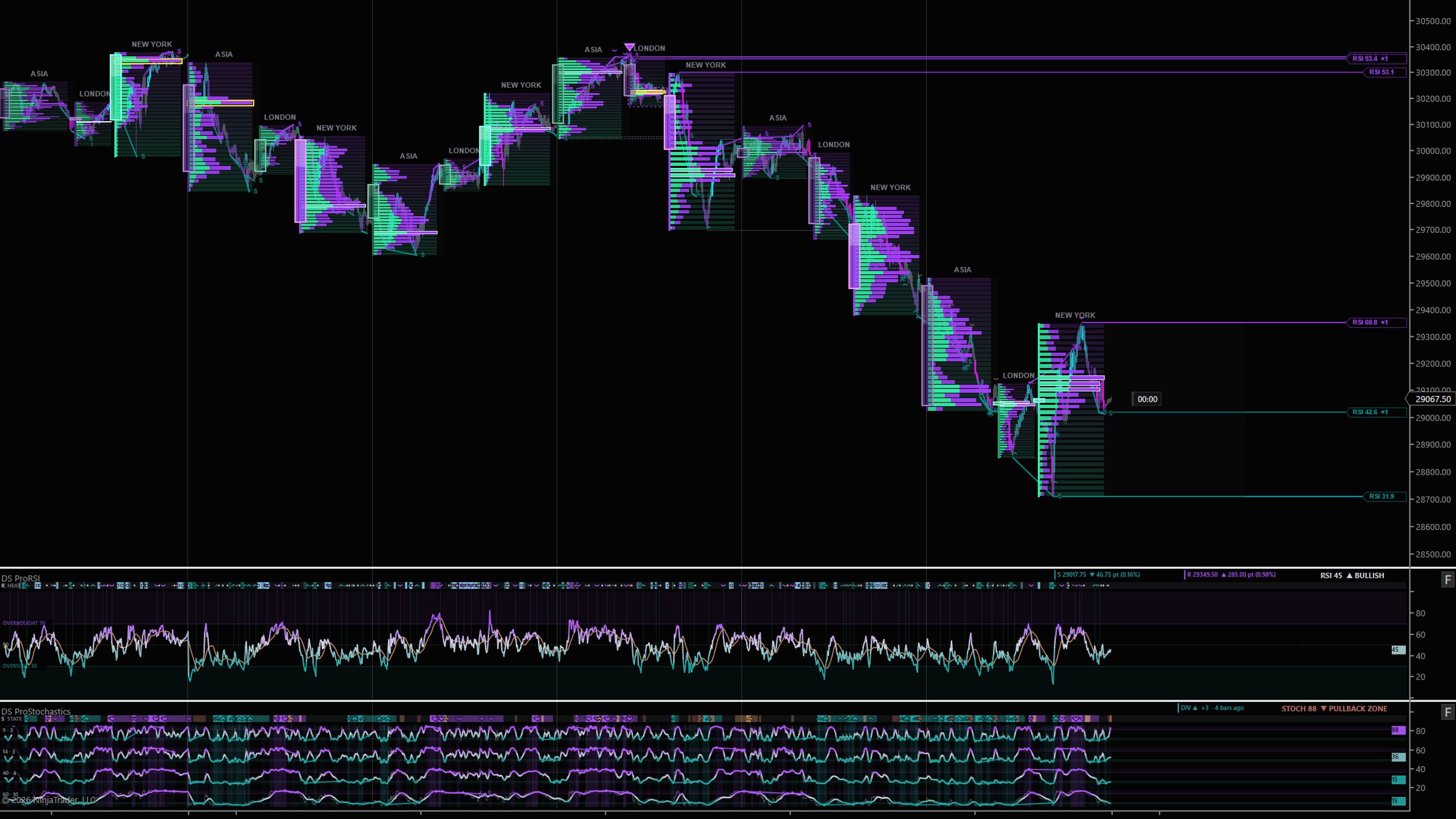Click the purple stochastic value tag 88
Screen dimensions: 1456x819
tap(1398, 730)
